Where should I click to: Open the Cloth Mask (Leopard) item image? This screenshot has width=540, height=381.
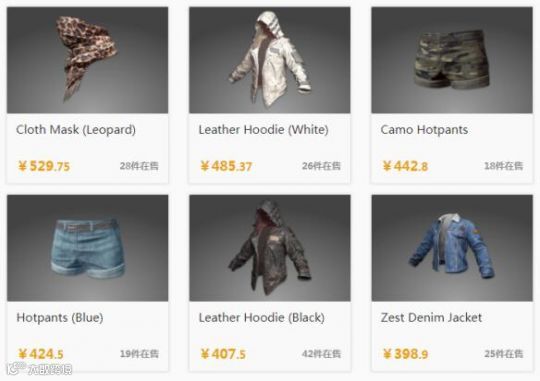pos(87,60)
